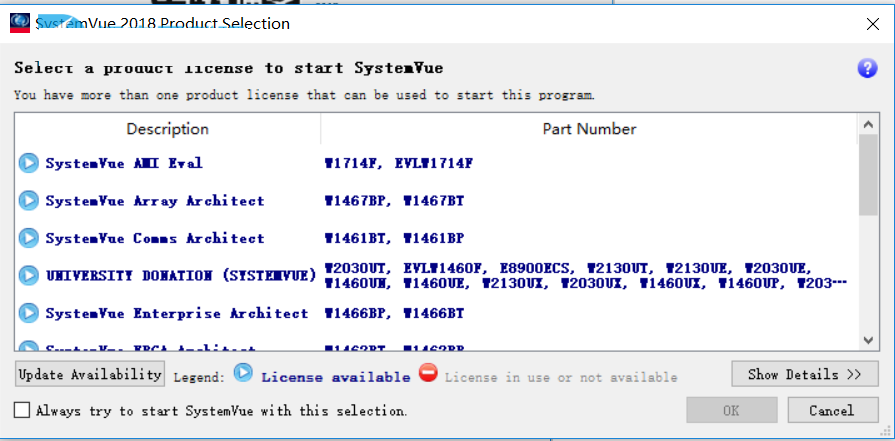Screen dimensions: 895x441
Task: Click the blue License available legend icon
Action: [x=244, y=374]
